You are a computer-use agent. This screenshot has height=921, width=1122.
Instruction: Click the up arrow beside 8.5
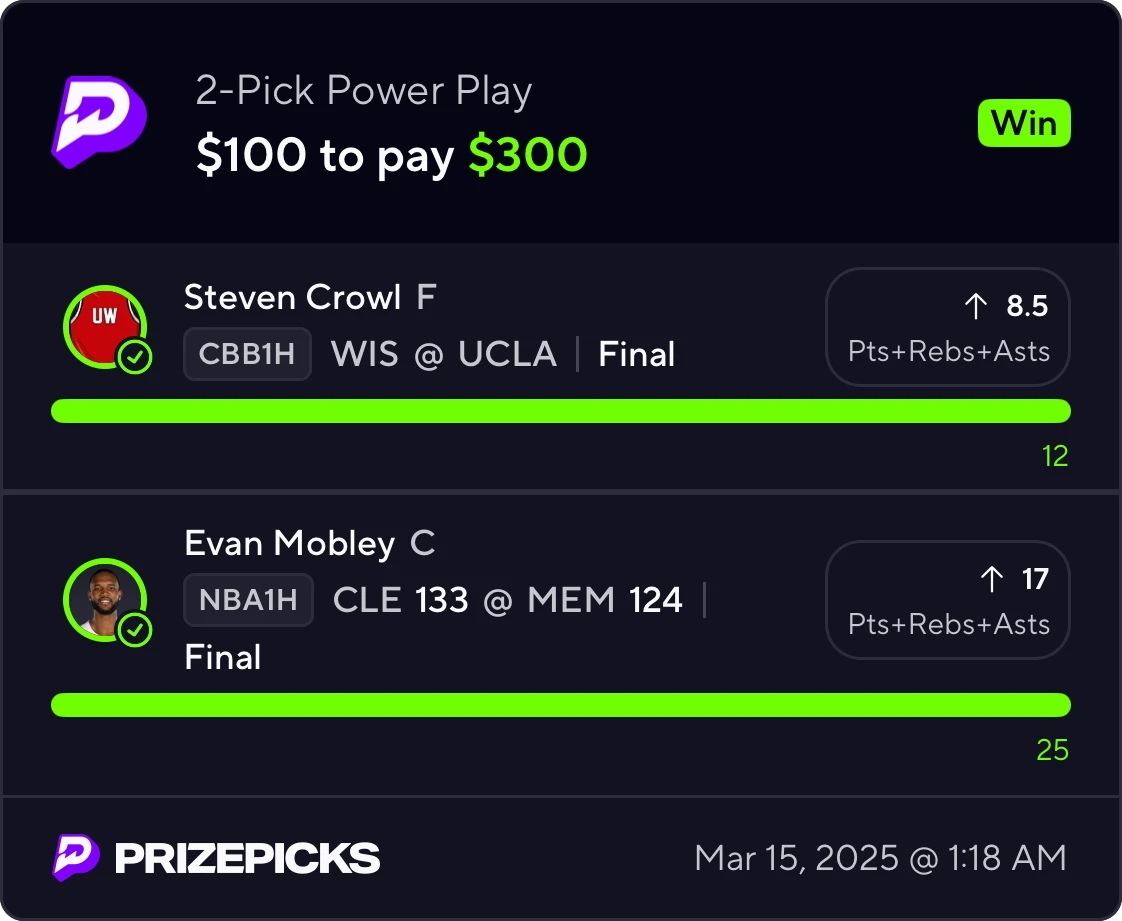[x=975, y=306]
